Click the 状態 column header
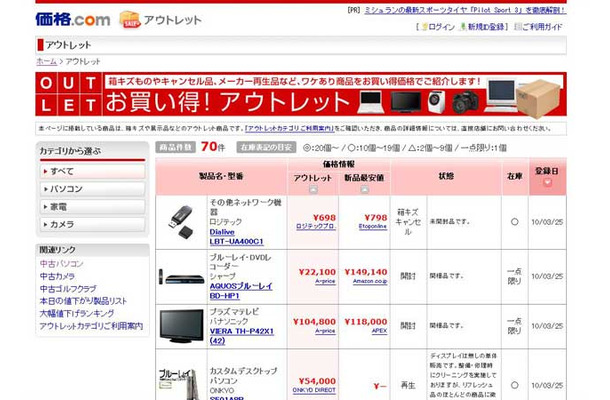The image size is (610, 400). 446,176
